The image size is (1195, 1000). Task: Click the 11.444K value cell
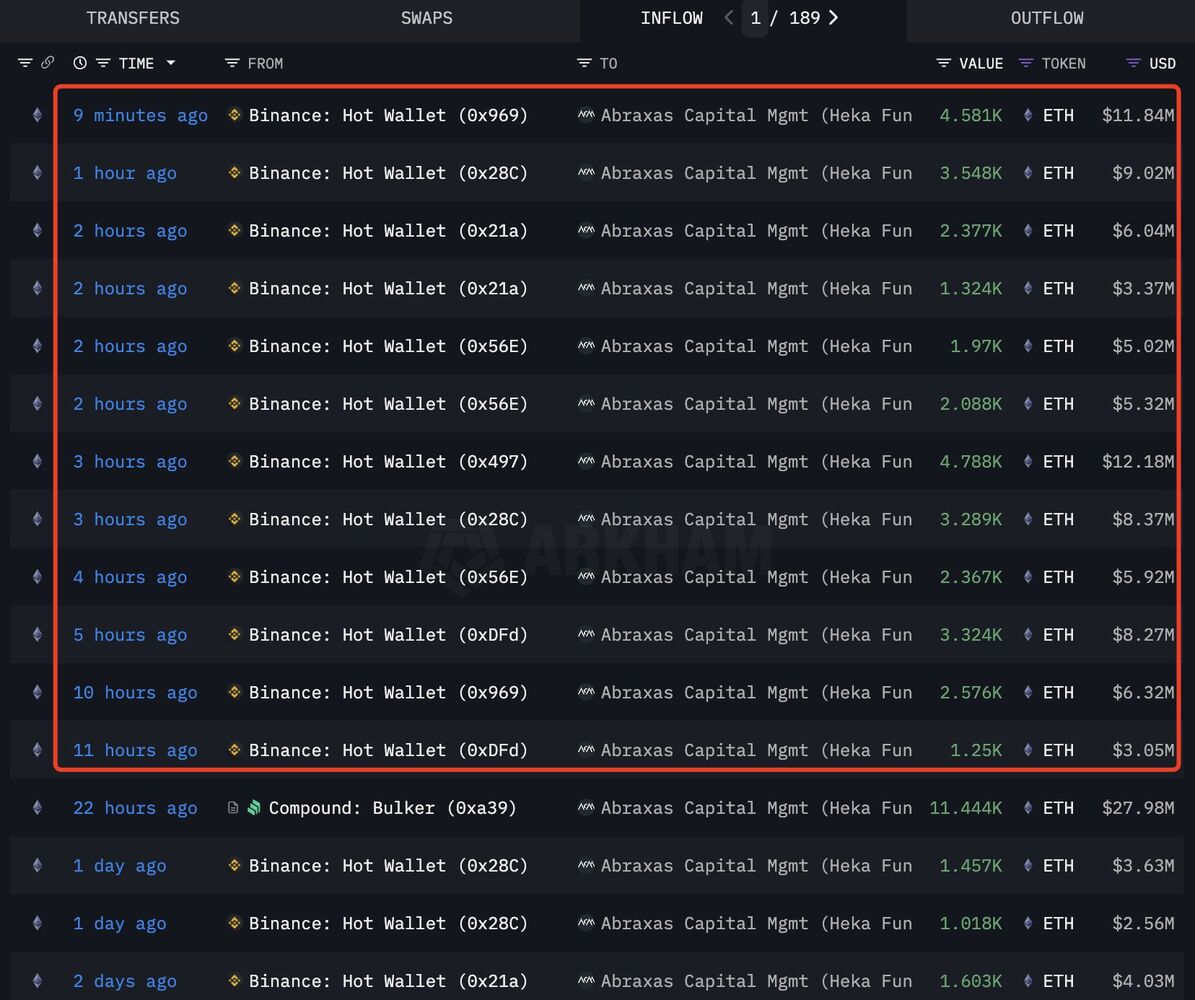[966, 808]
